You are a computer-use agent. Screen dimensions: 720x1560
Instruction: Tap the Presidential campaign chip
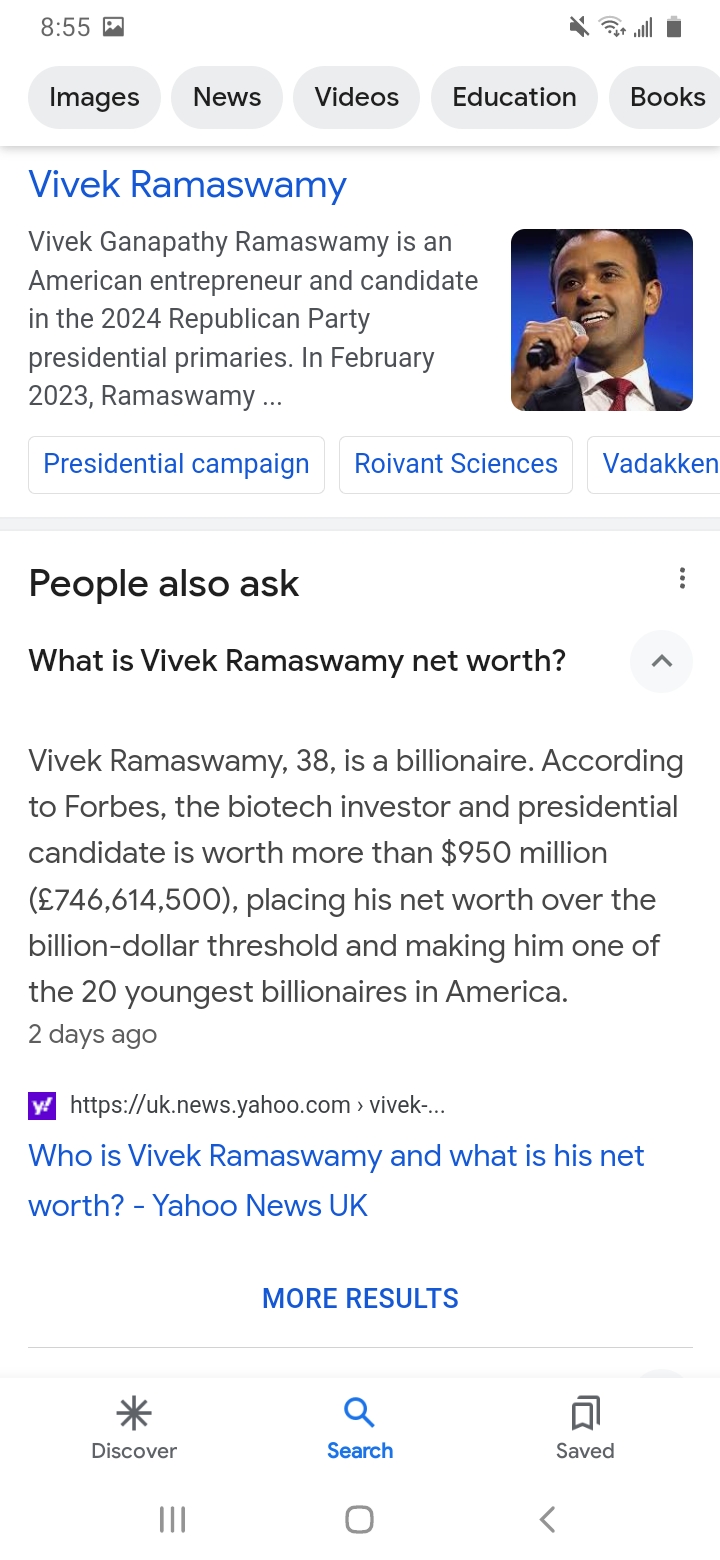pyautogui.click(x=176, y=464)
